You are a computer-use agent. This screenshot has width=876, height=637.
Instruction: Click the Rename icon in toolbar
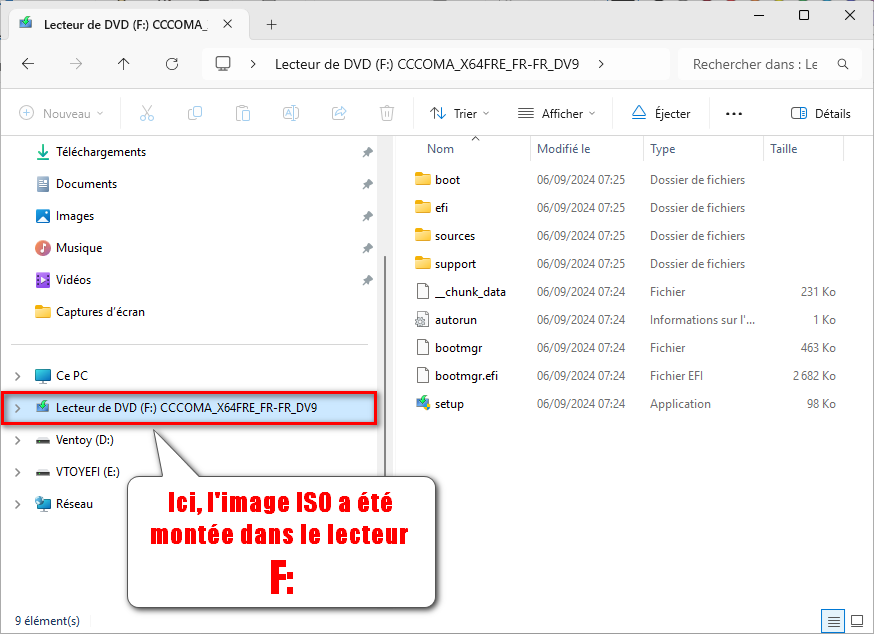click(290, 114)
